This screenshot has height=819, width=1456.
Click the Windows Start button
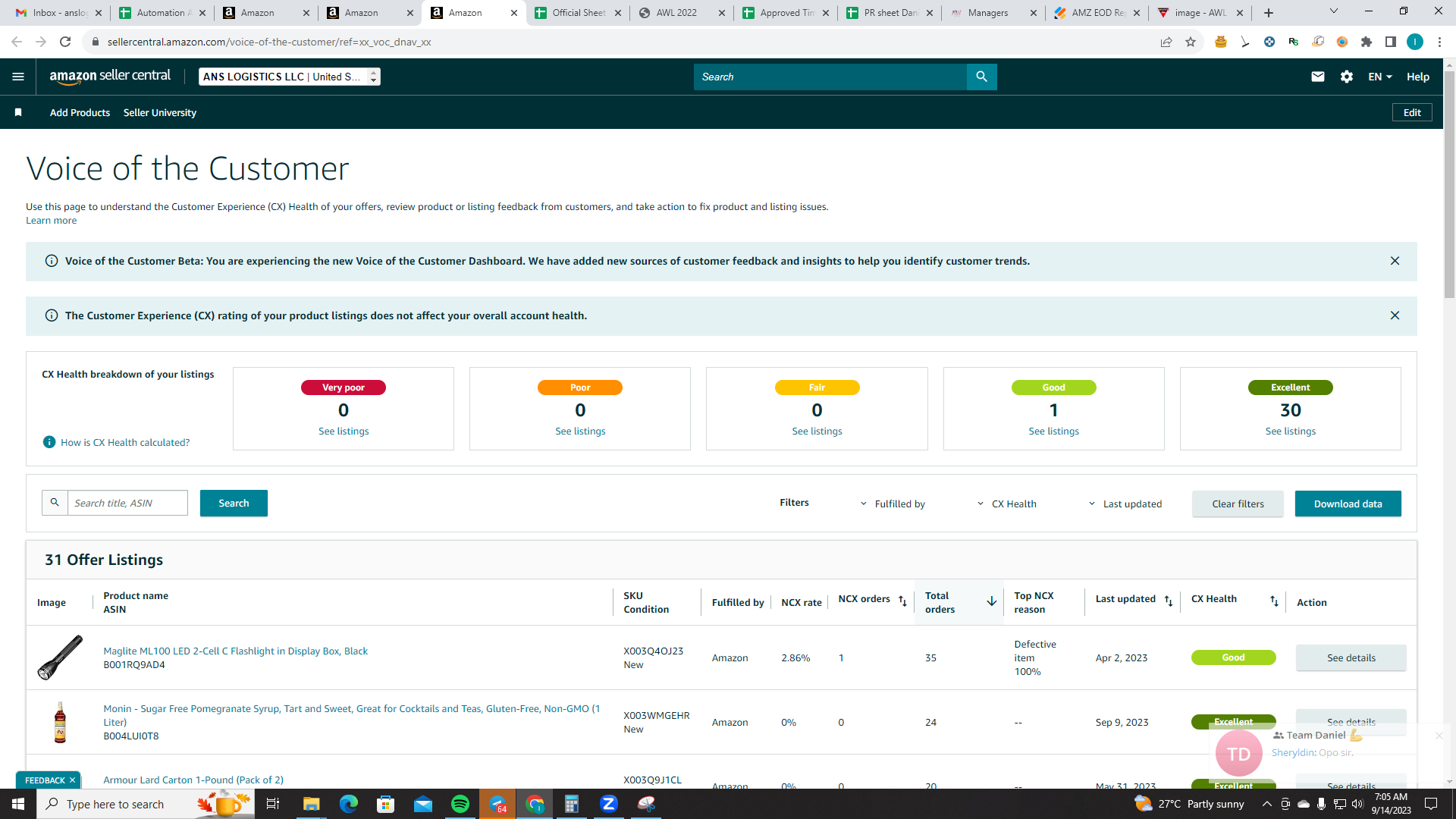point(18,804)
